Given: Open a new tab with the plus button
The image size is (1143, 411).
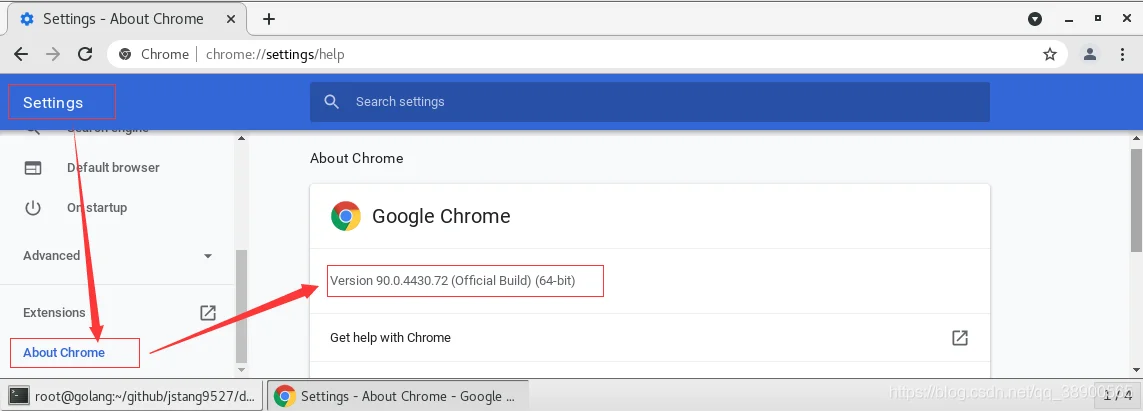Looking at the screenshot, I should (x=269, y=19).
